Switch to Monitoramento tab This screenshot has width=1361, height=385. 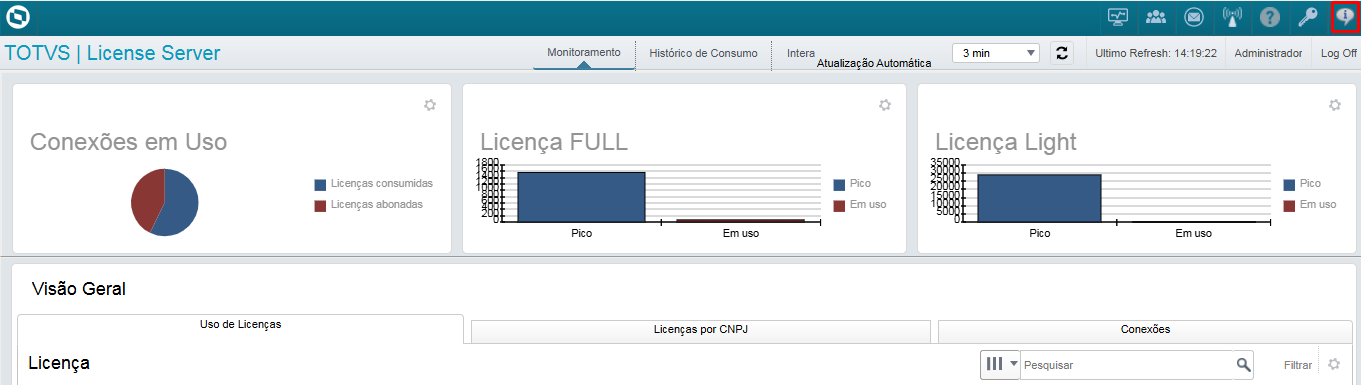[584, 52]
